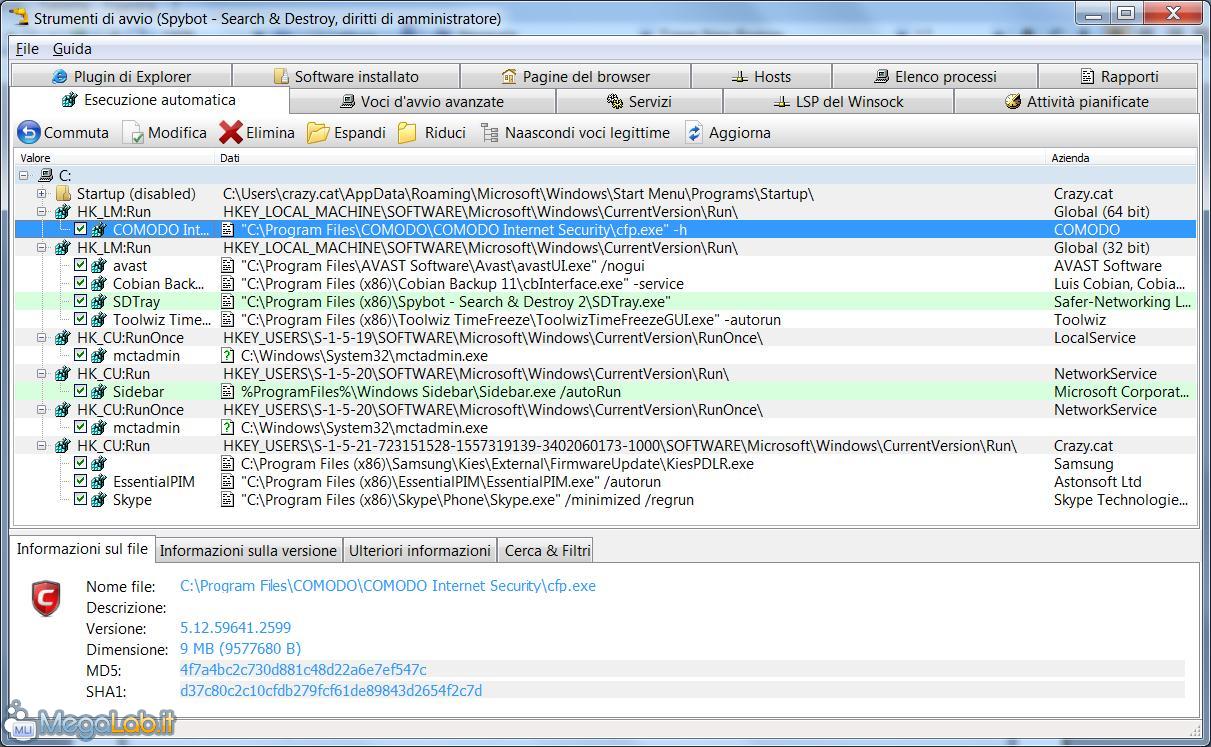Click the Espandi open-folder icon

point(318,132)
